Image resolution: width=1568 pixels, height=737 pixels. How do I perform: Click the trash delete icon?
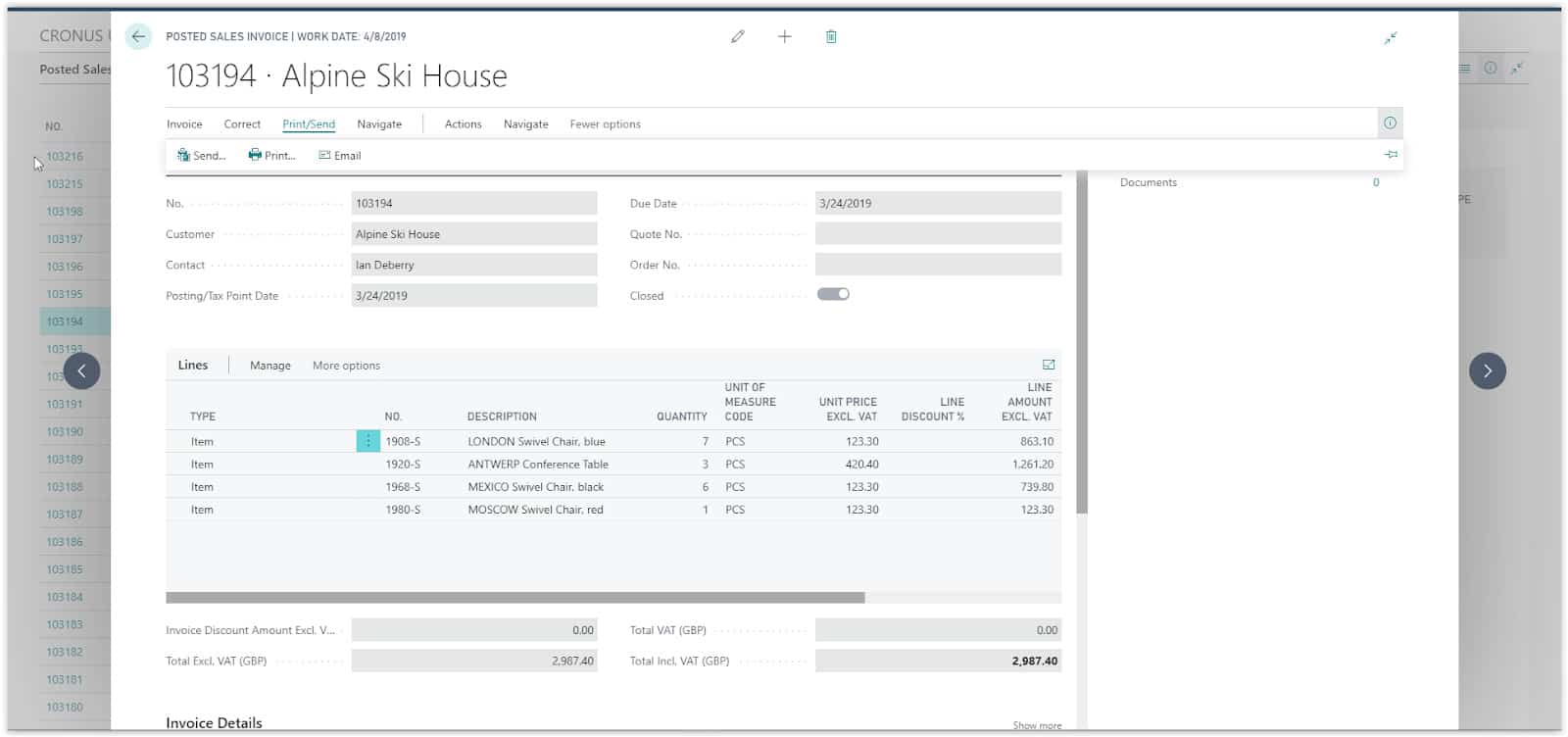click(x=831, y=36)
